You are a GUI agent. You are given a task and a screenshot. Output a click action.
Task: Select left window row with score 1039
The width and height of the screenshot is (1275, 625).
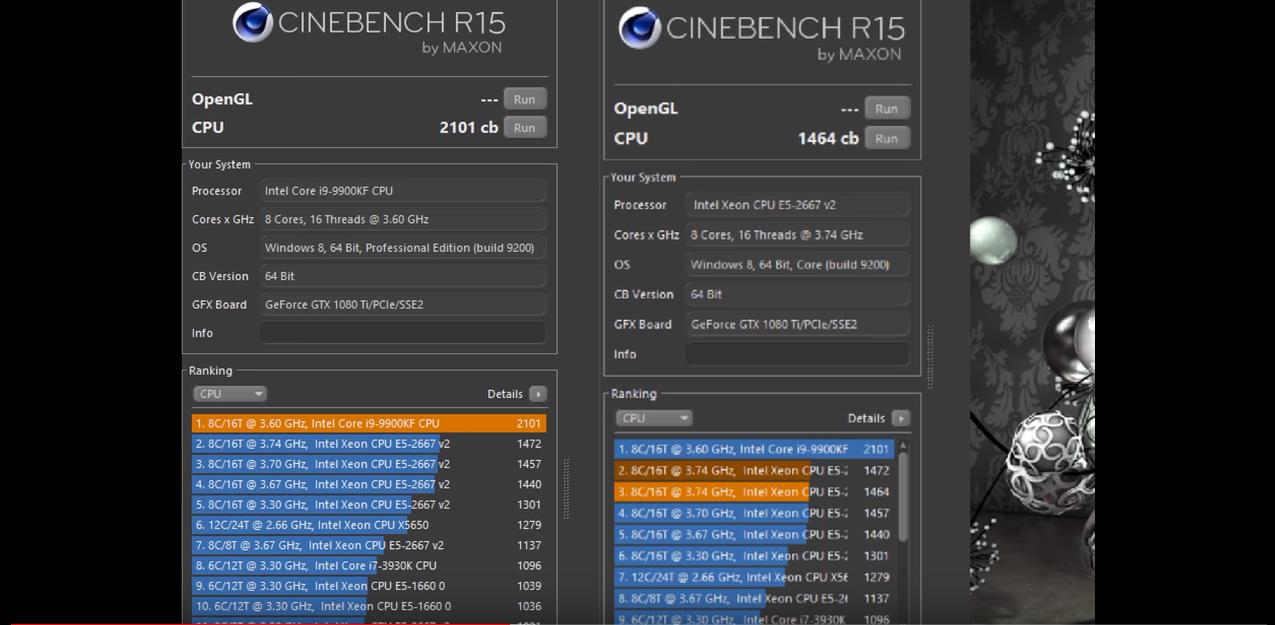tap(369, 586)
